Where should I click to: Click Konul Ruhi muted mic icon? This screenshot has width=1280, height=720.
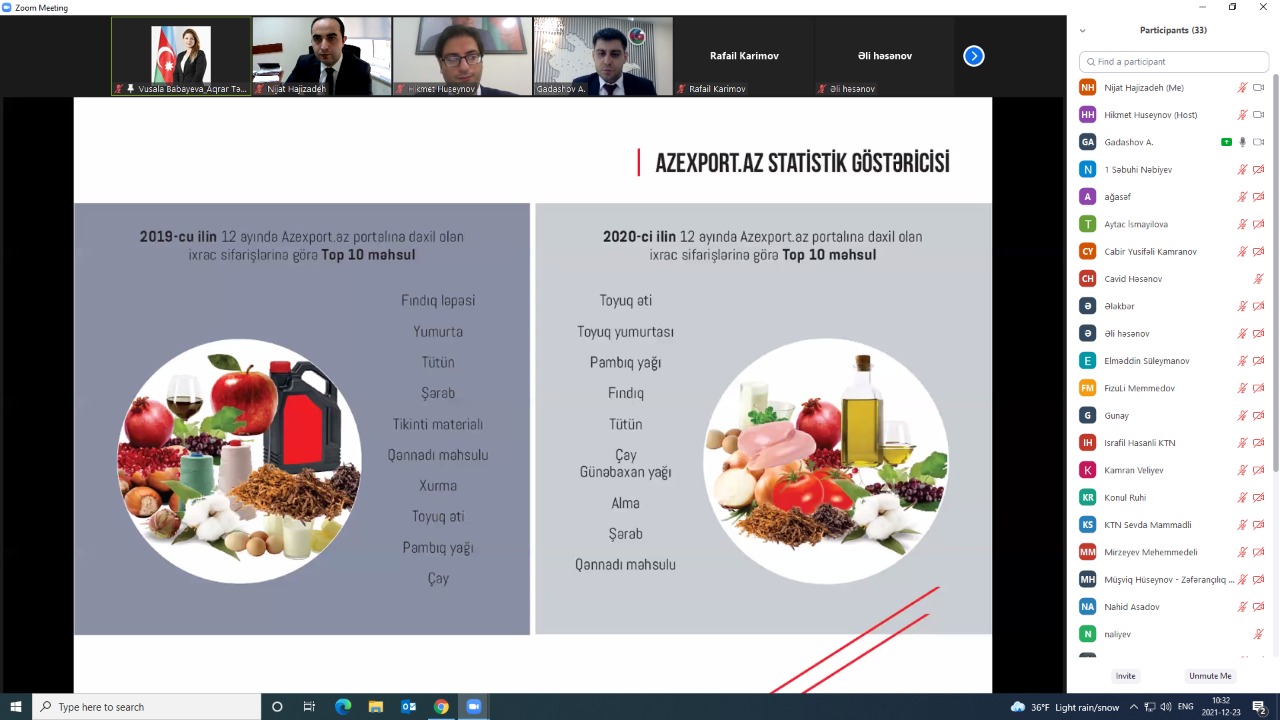(1243, 497)
